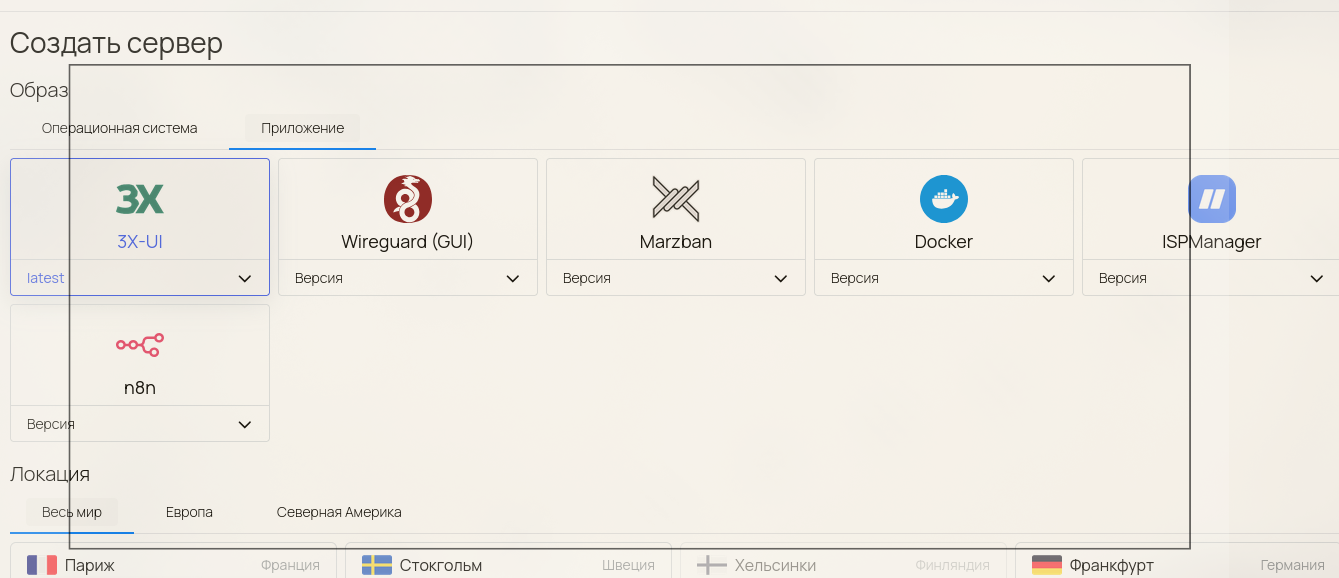
Task: Switch to the Операционная система tab
Action: [120, 128]
